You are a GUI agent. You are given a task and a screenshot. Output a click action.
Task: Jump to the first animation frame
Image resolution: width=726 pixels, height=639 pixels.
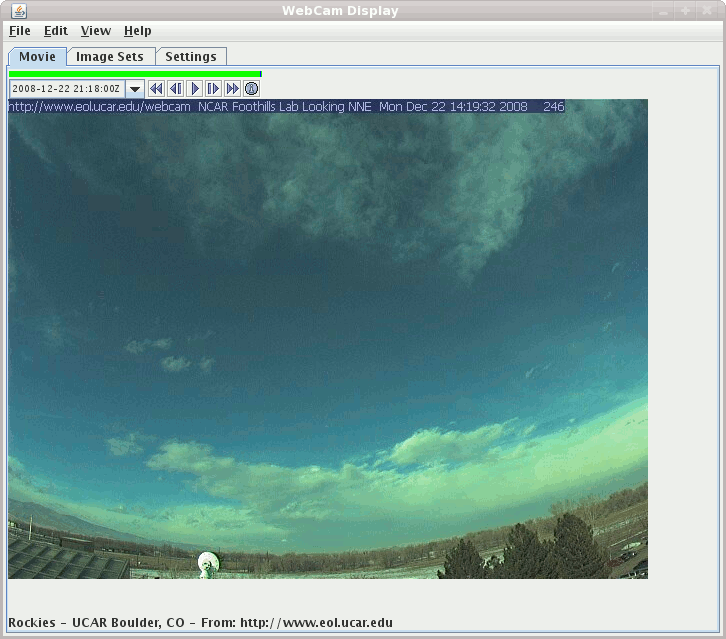(156, 89)
